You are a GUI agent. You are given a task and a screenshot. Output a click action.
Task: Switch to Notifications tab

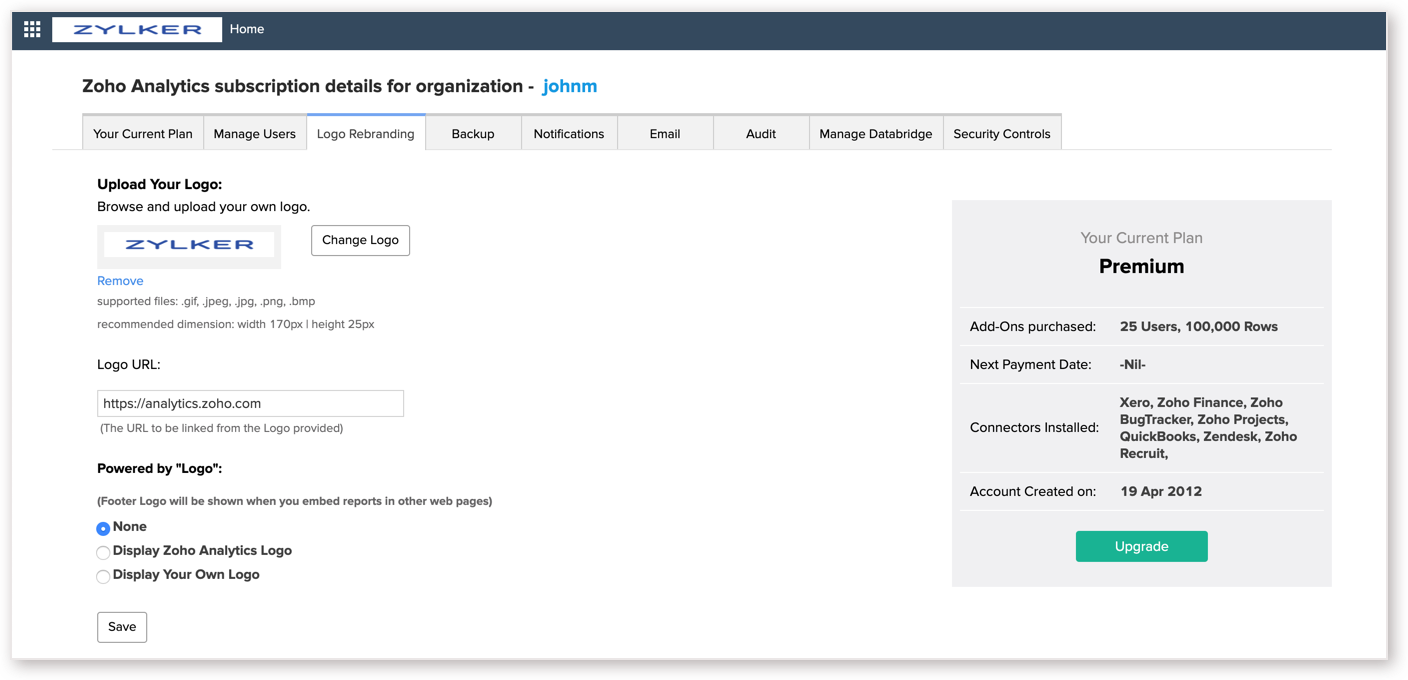(x=569, y=133)
